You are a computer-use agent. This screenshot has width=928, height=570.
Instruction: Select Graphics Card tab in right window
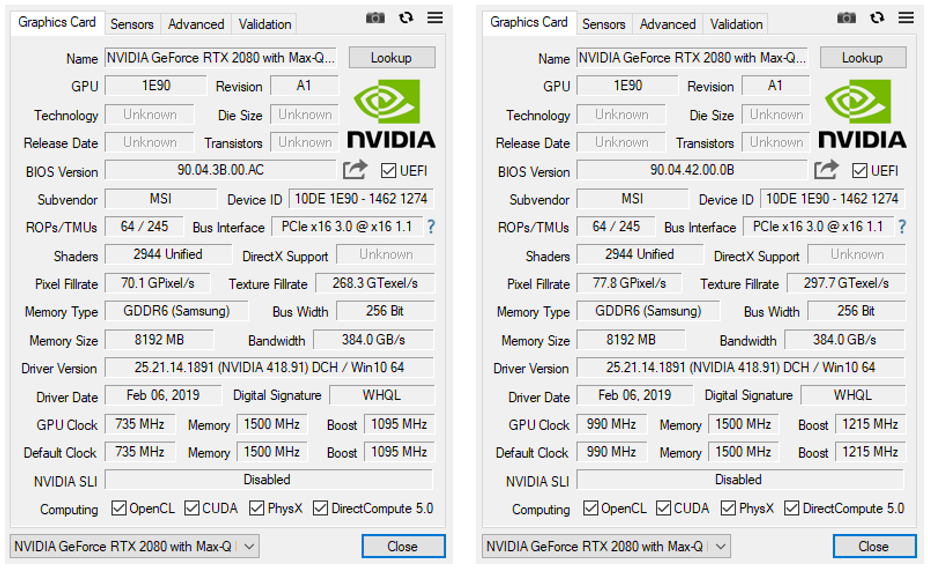(x=529, y=22)
